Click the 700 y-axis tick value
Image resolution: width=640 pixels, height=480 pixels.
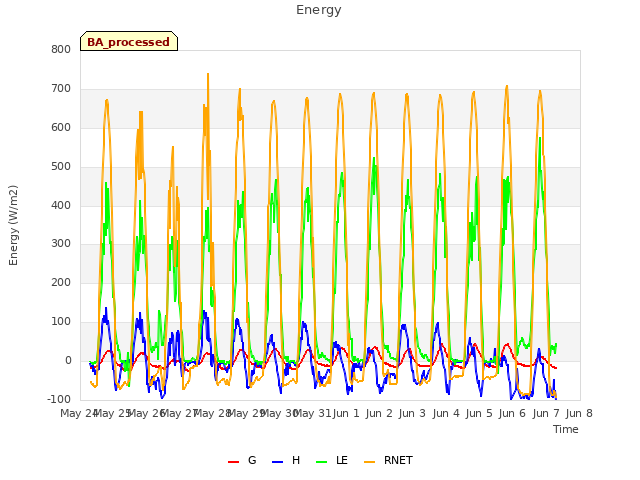(x=61, y=89)
